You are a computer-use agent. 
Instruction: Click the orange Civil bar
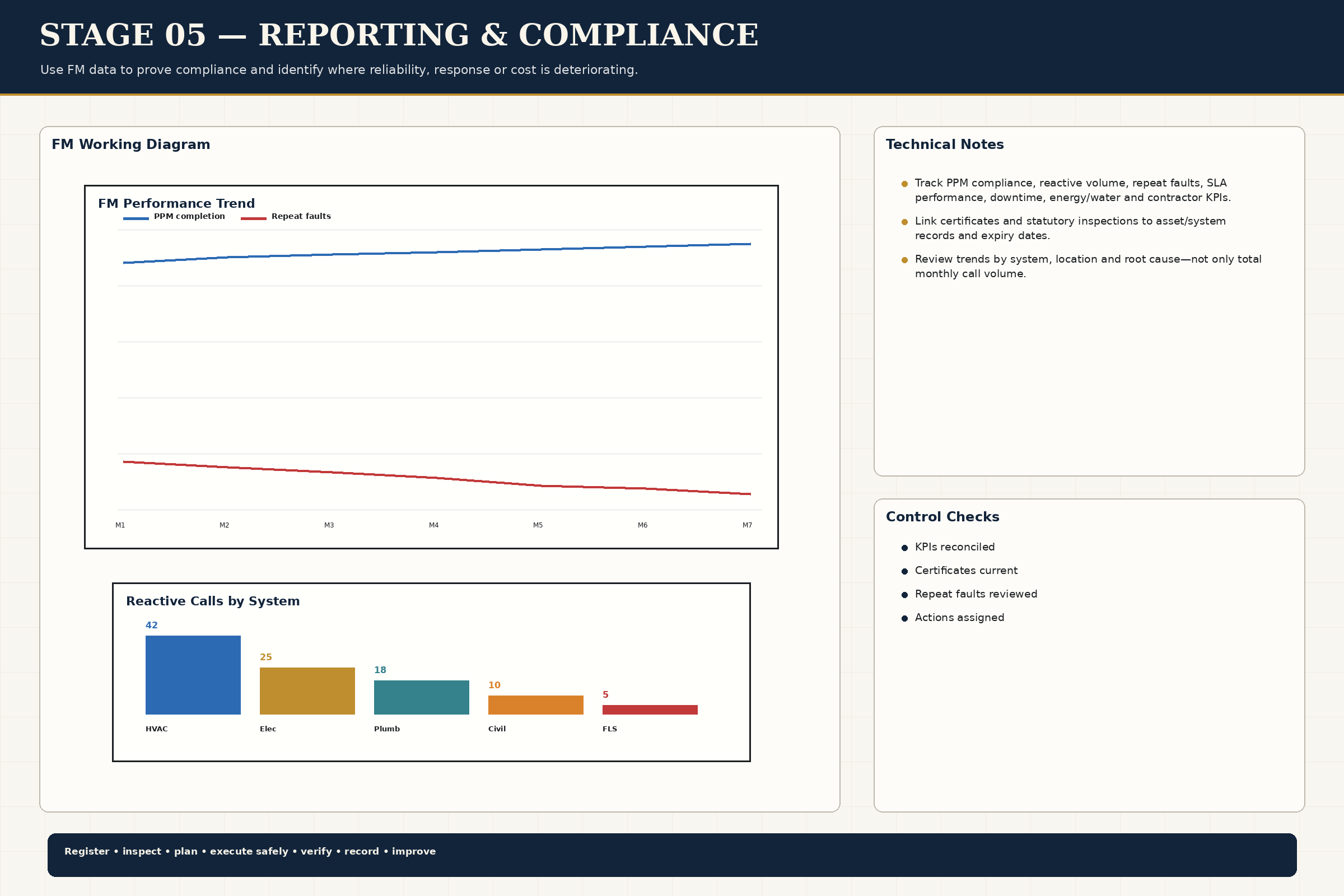tap(536, 704)
